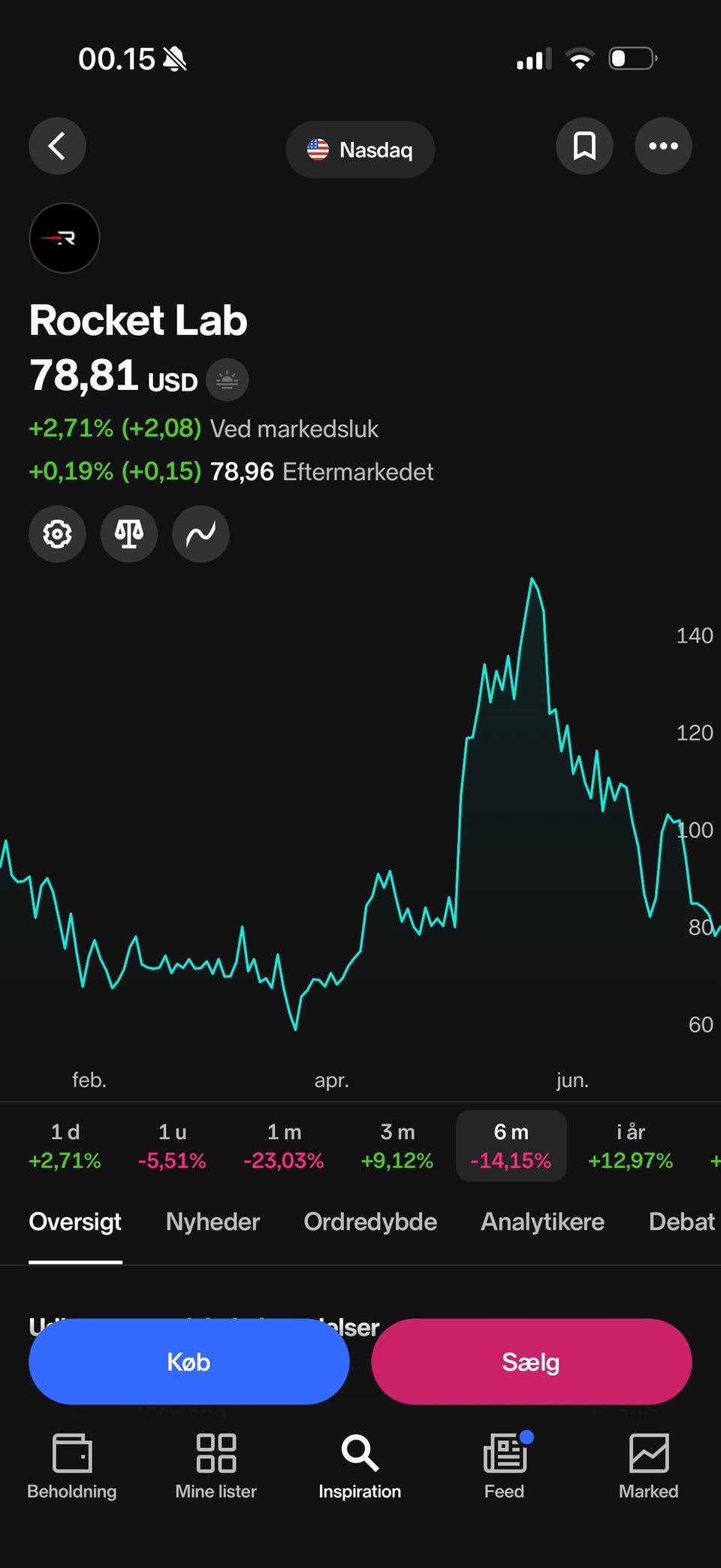
Task: Open chart settings gear icon
Action: pyautogui.click(x=57, y=533)
